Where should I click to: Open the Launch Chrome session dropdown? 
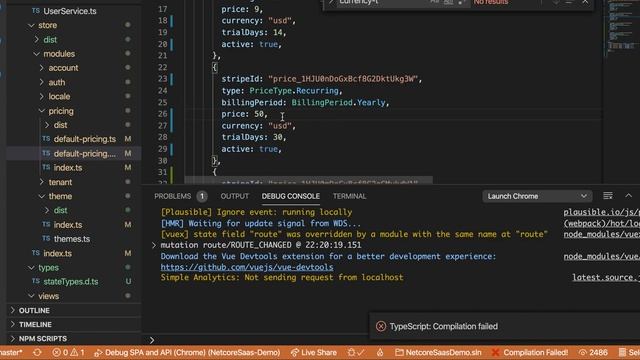coord(537,196)
